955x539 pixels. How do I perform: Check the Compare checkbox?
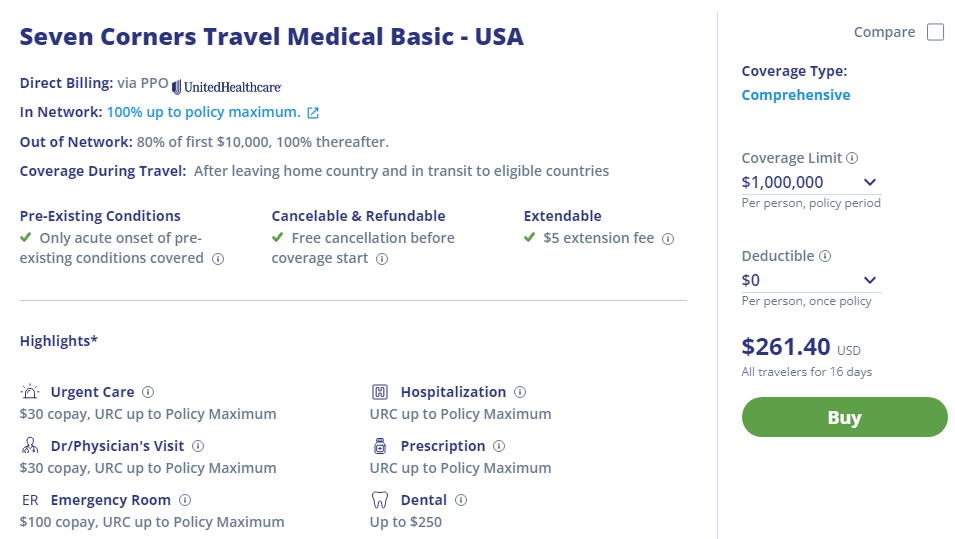pos(935,32)
